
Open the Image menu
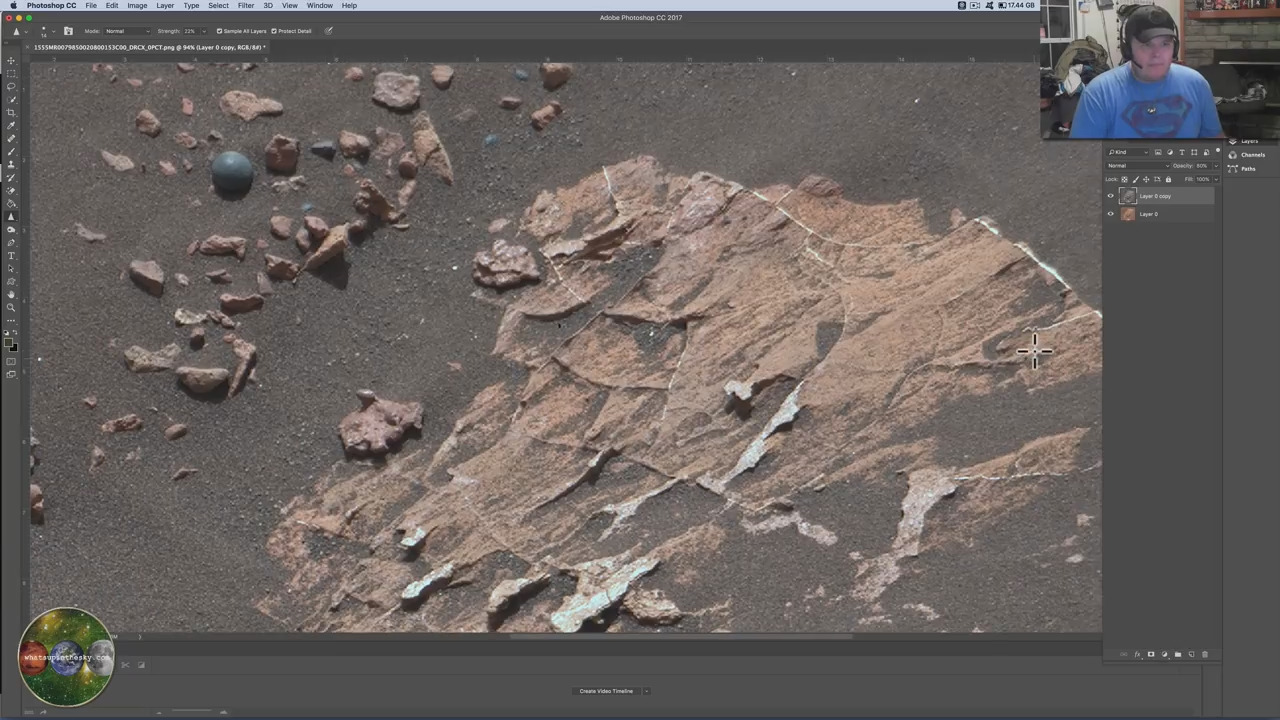(x=137, y=6)
